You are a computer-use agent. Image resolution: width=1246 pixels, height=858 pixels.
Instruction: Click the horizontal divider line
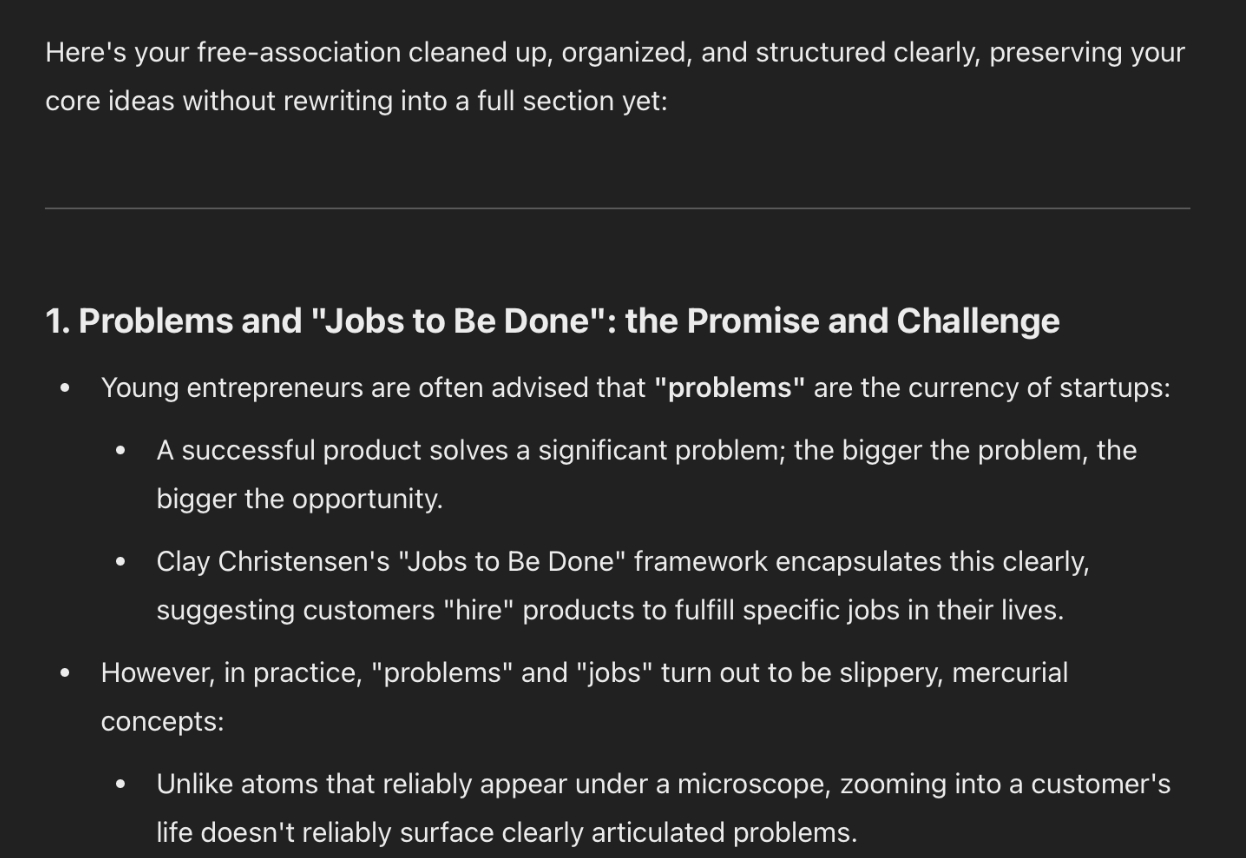point(617,208)
